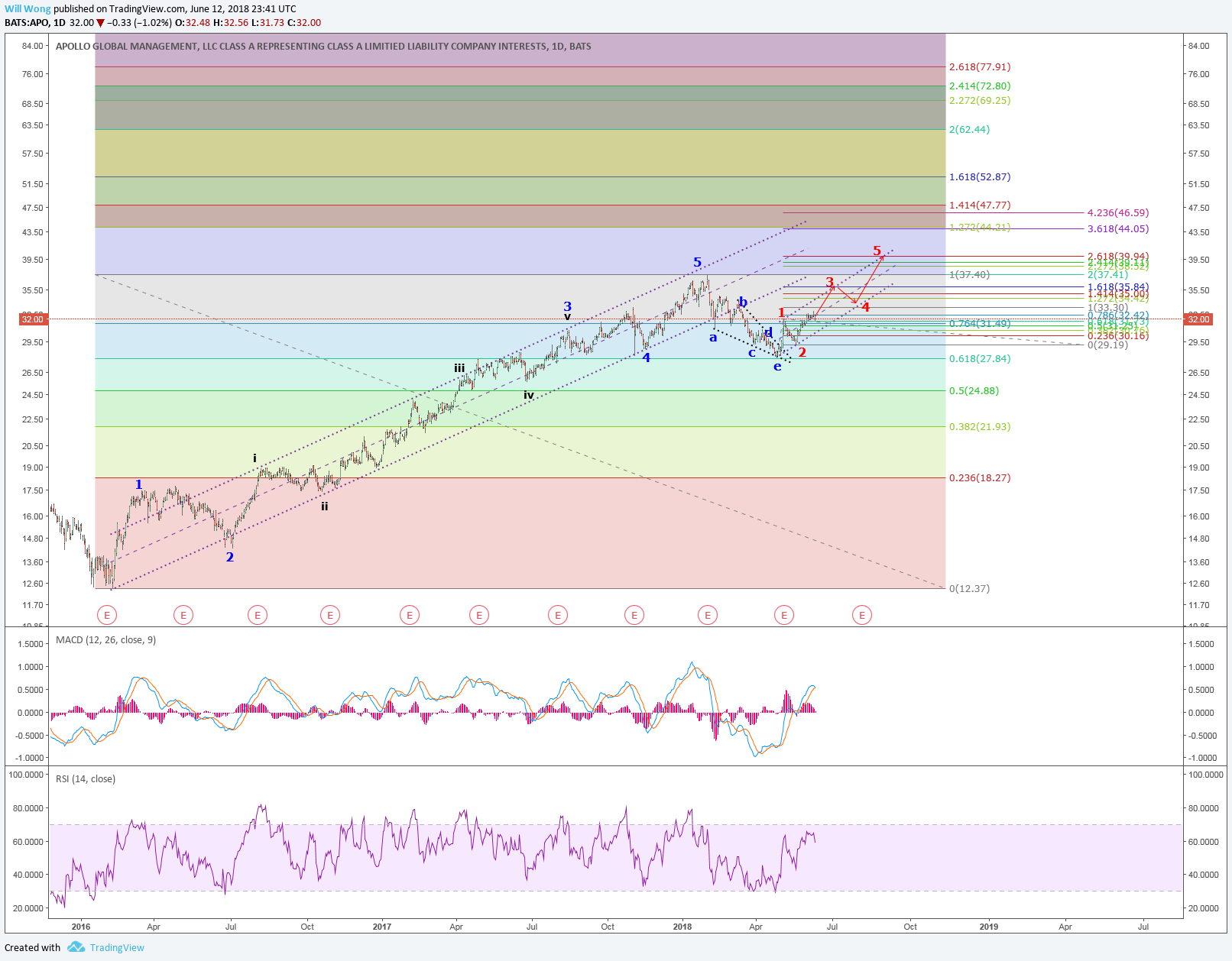1232x961 pixels.
Task: Click the May 2018 earnings E marker
Action: [x=783, y=615]
